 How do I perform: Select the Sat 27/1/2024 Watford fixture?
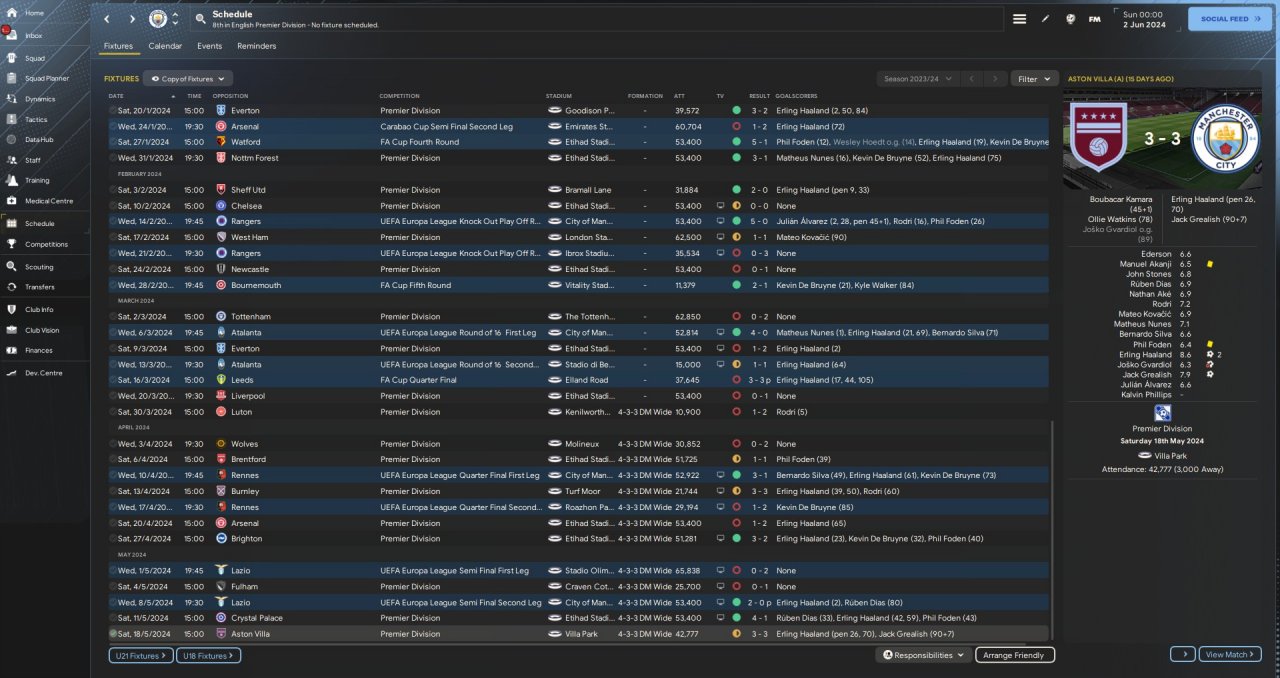[x=580, y=142]
